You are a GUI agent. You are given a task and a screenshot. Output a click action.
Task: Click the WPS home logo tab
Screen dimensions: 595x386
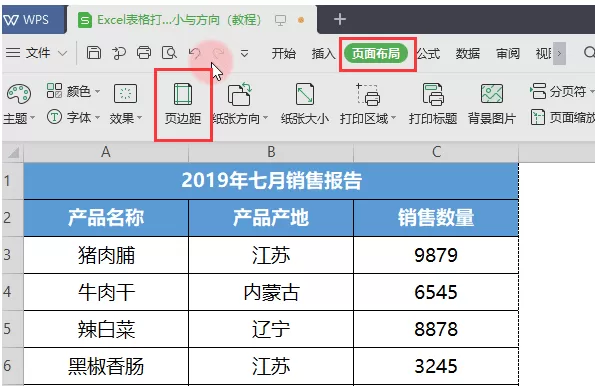[x=33, y=19]
